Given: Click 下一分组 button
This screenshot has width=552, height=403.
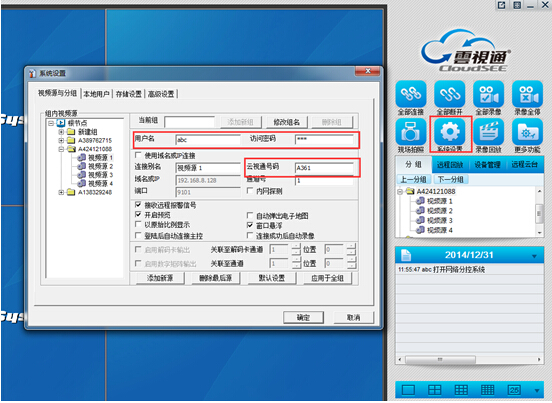Looking at the screenshot, I should tap(451, 179).
